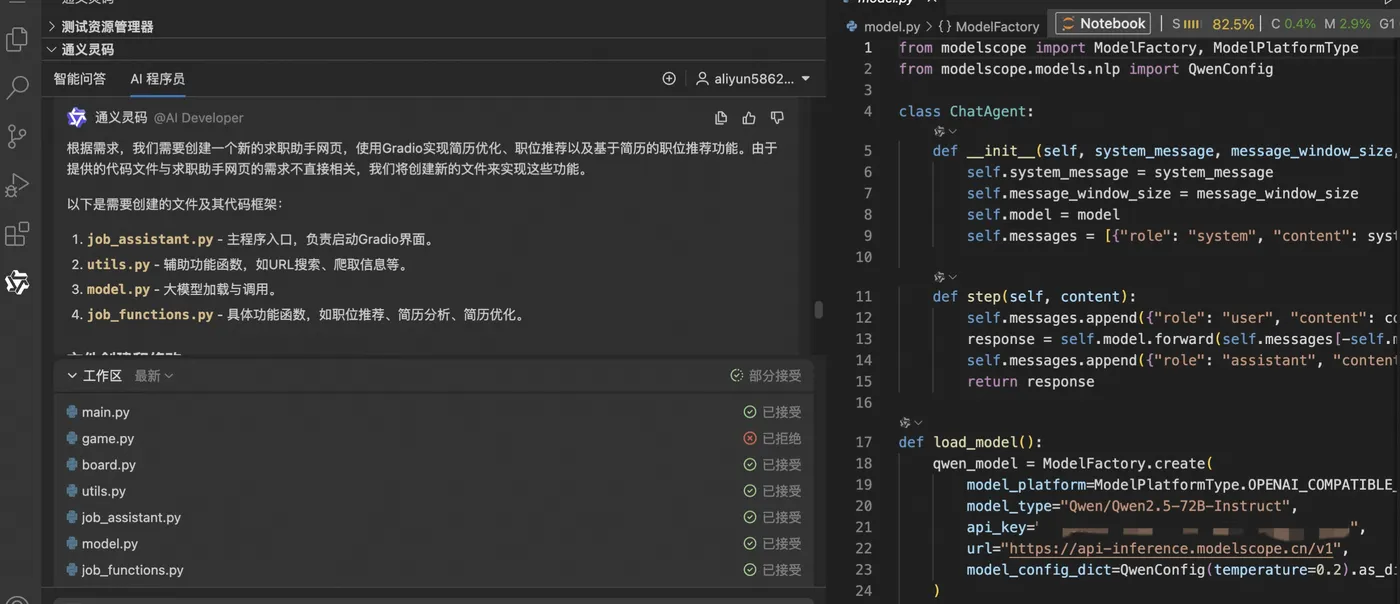Click the accepted check icon for job_functions.py
Screen dimensions: 1400x604
(750, 570)
